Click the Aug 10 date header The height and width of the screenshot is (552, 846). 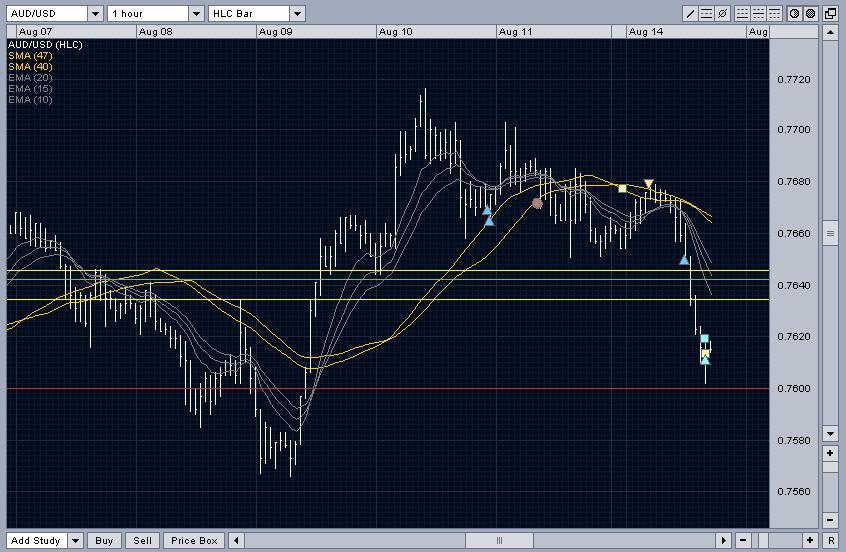(x=435, y=32)
